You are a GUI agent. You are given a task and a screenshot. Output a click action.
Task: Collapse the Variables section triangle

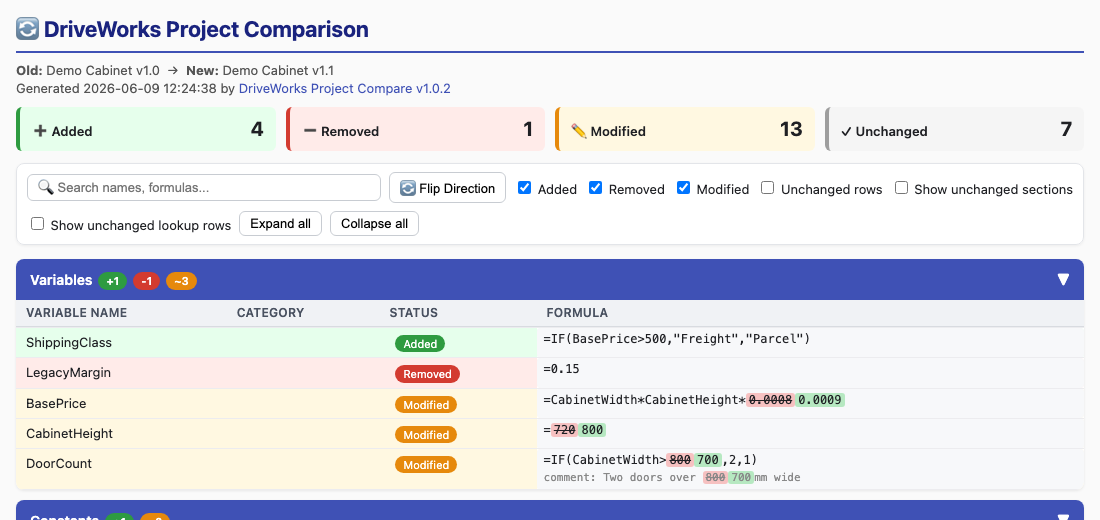(1064, 279)
